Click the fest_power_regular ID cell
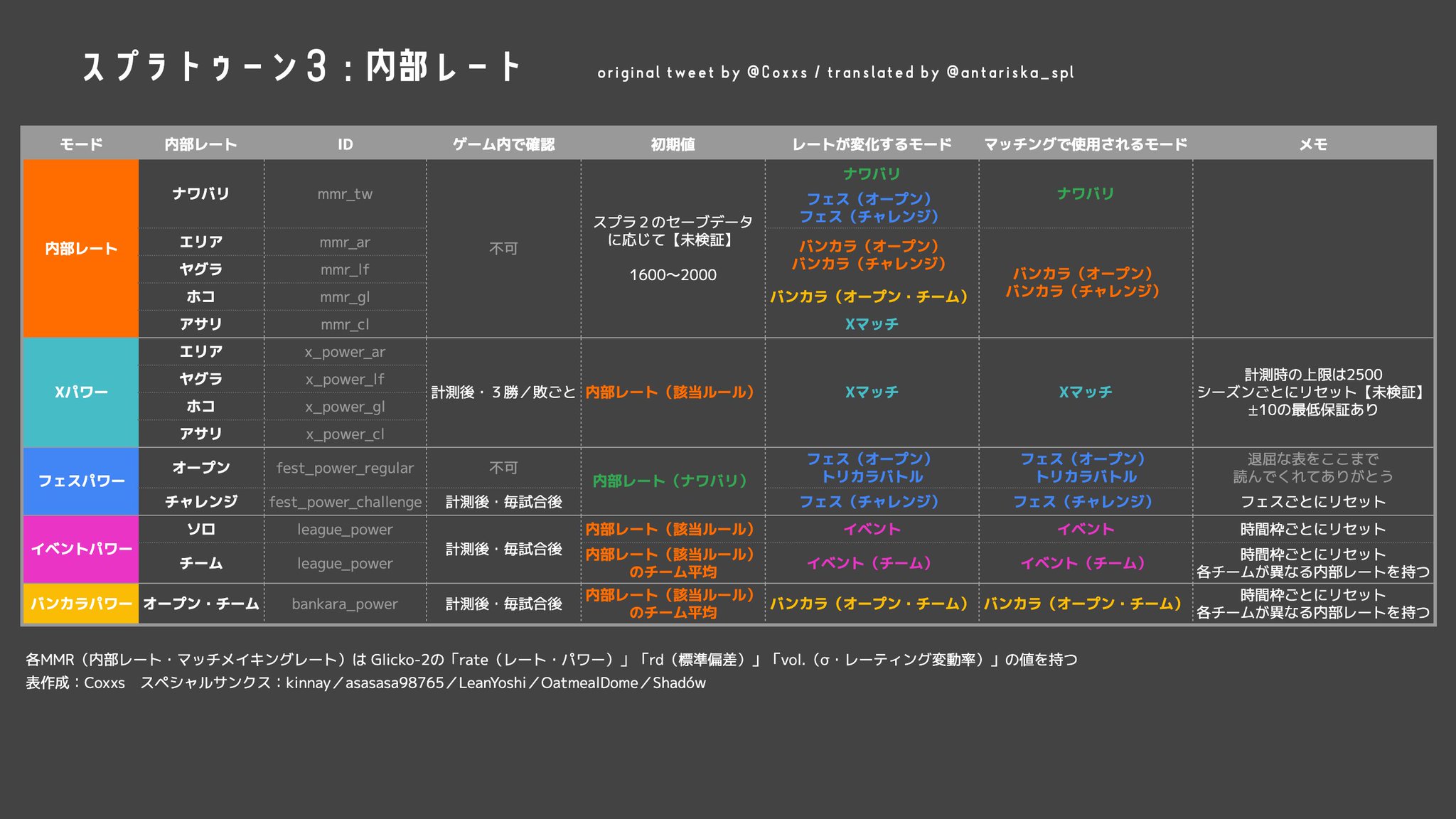The height and width of the screenshot is (819, 1456). (x=345, y=468)
